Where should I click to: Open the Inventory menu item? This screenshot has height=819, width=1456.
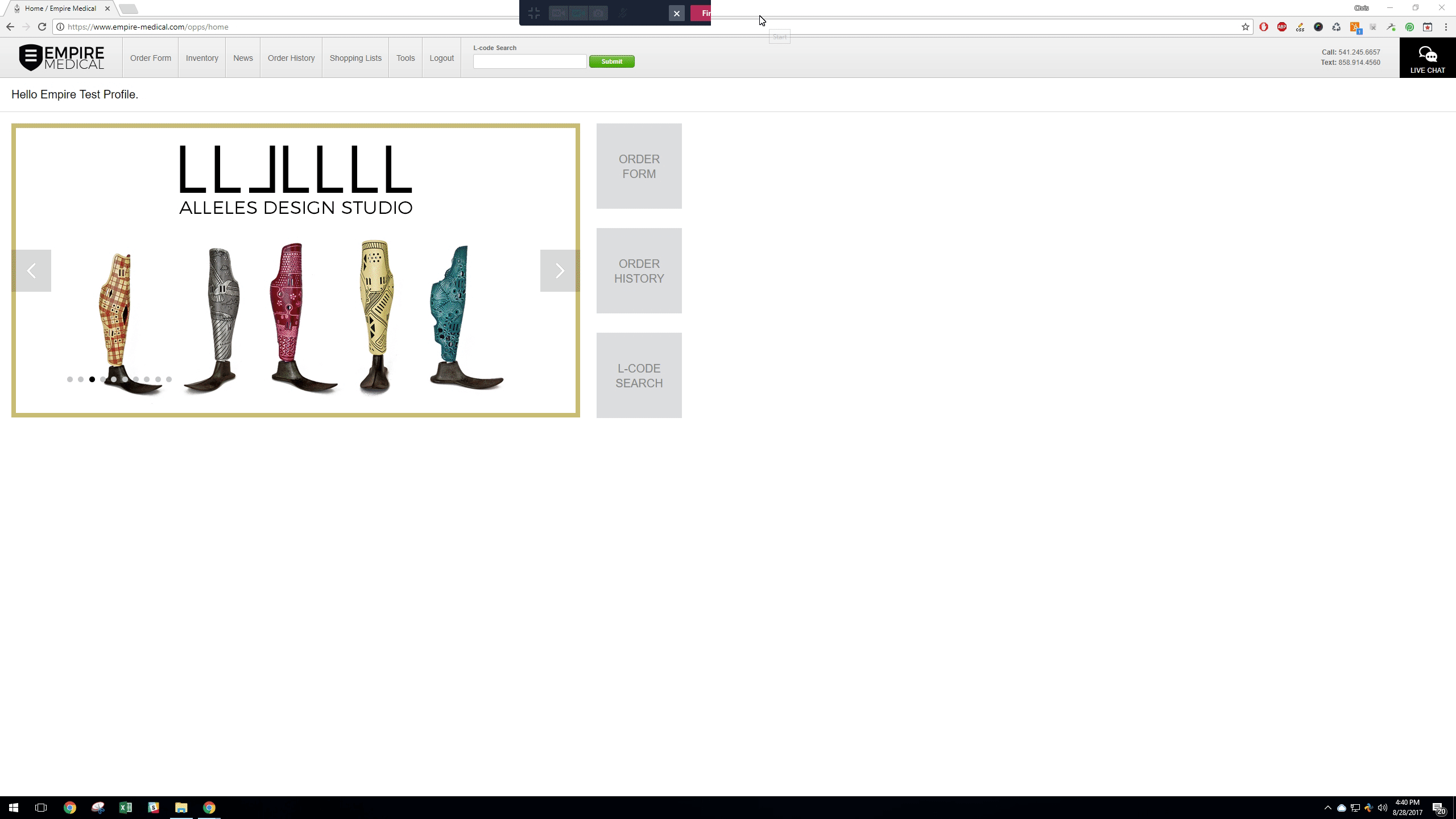tap(202, 58)
